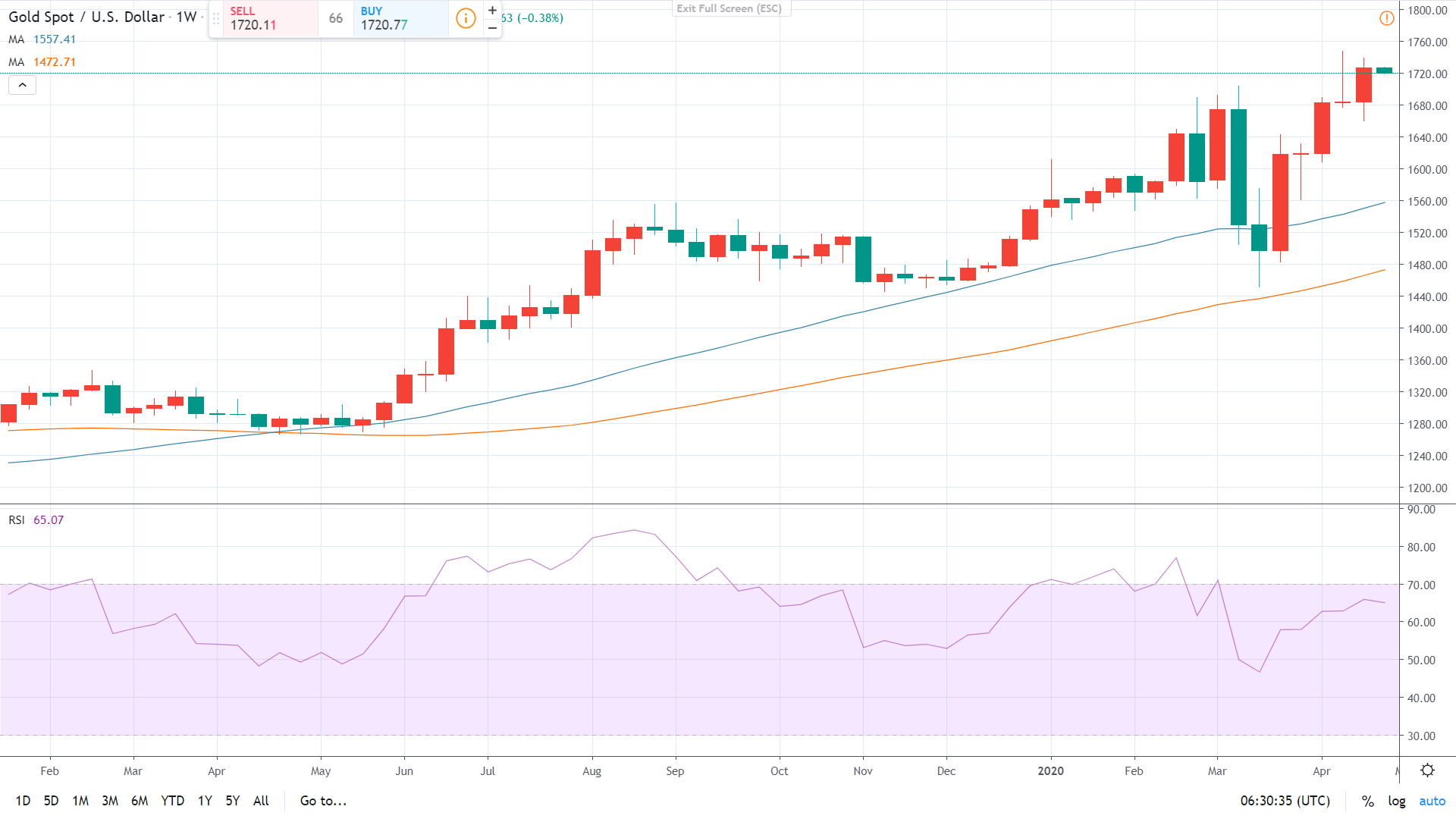Click the (-0.38%) price change text

pyautogui.click(x=541, y=18)
